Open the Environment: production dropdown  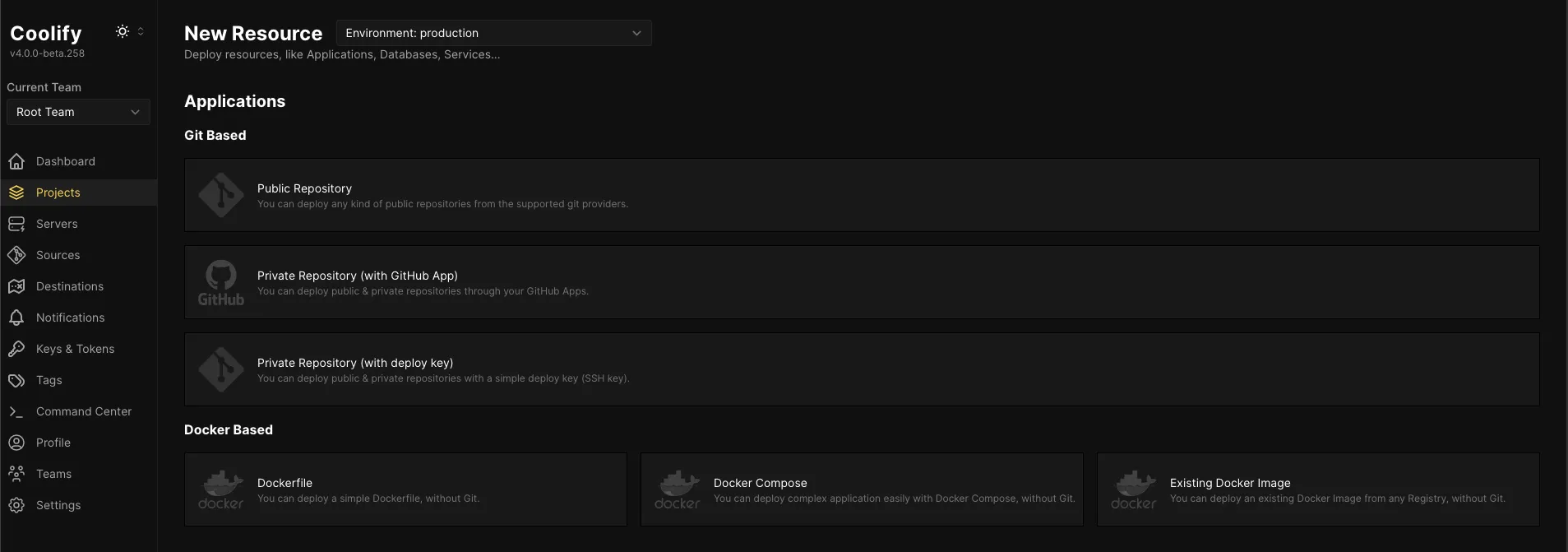pyautogui.click(x=494, y=33)
